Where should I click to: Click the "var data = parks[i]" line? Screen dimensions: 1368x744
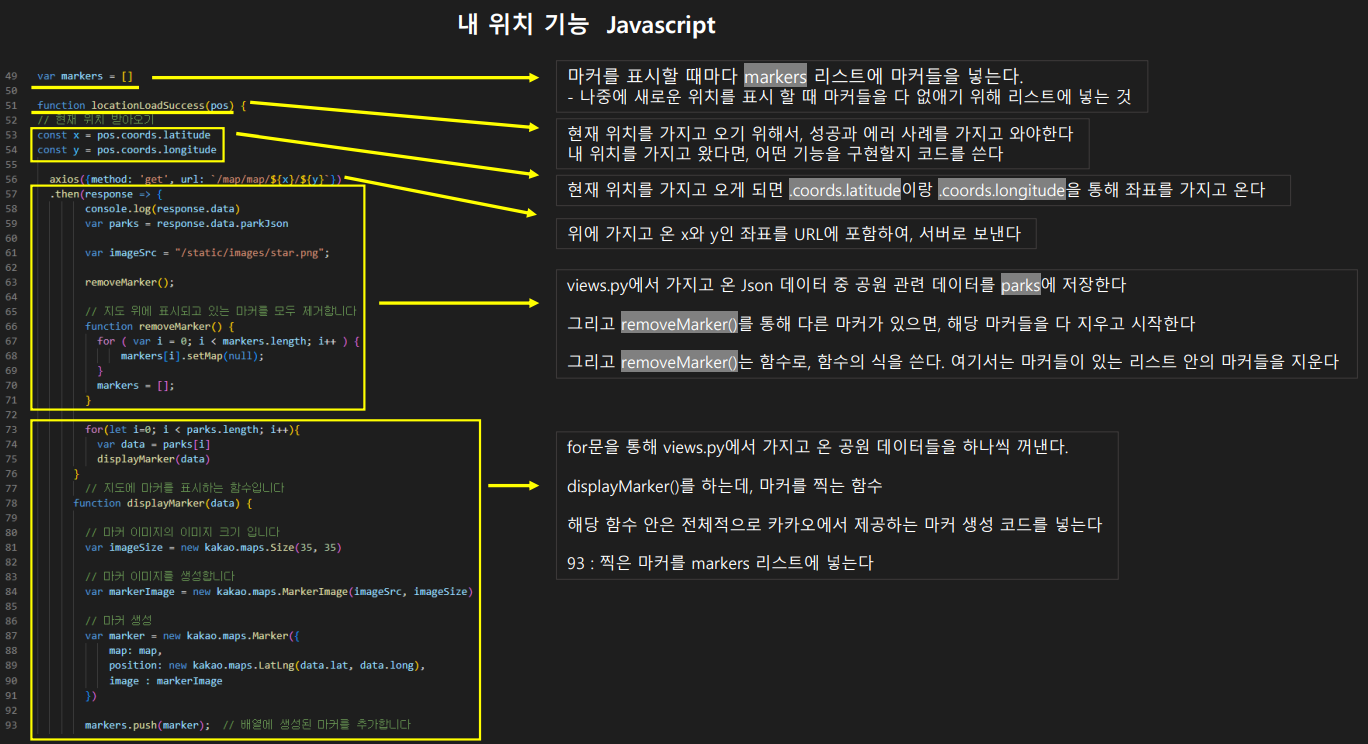pos(154,444)
